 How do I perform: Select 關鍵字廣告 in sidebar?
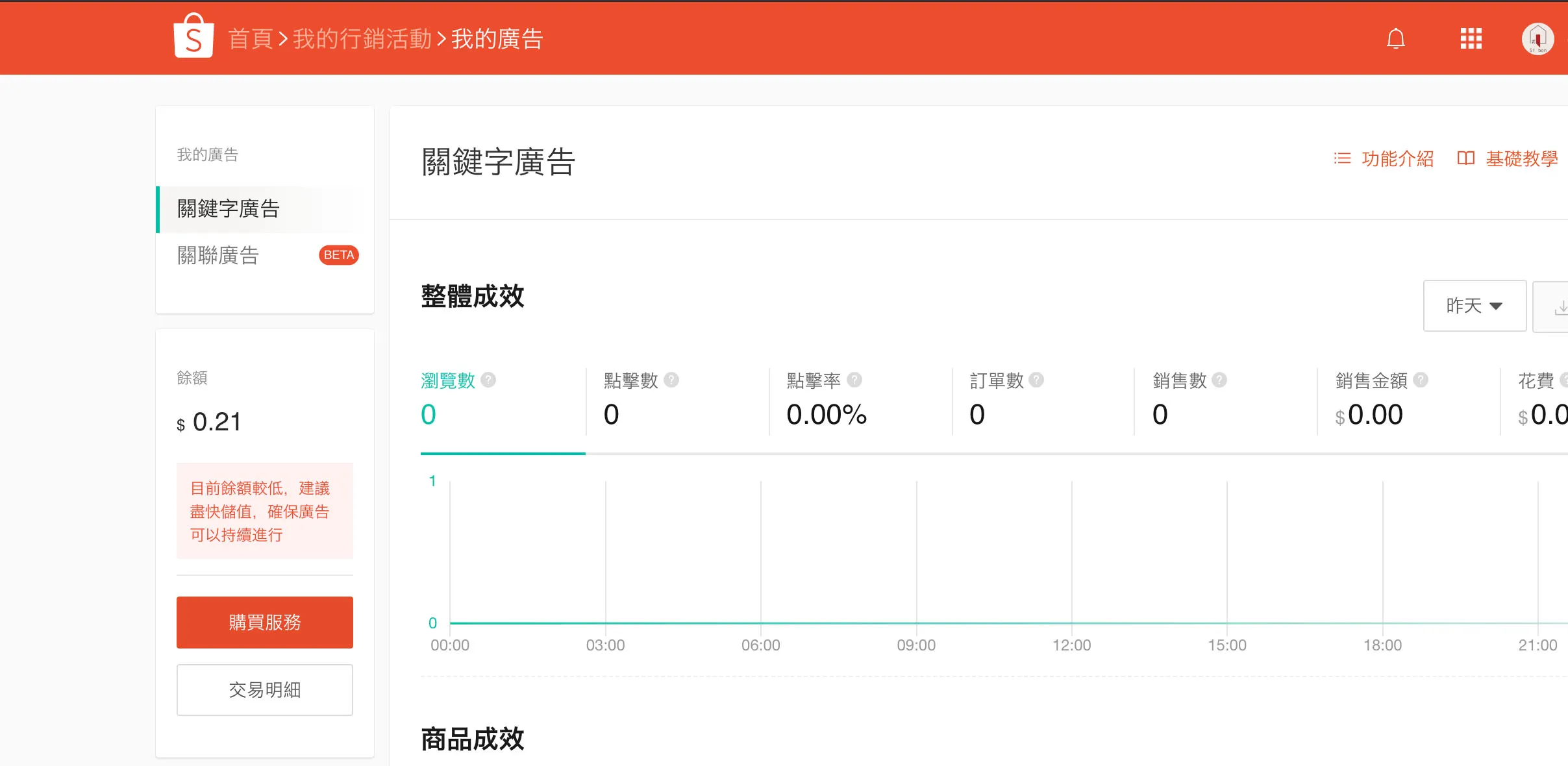265,209
